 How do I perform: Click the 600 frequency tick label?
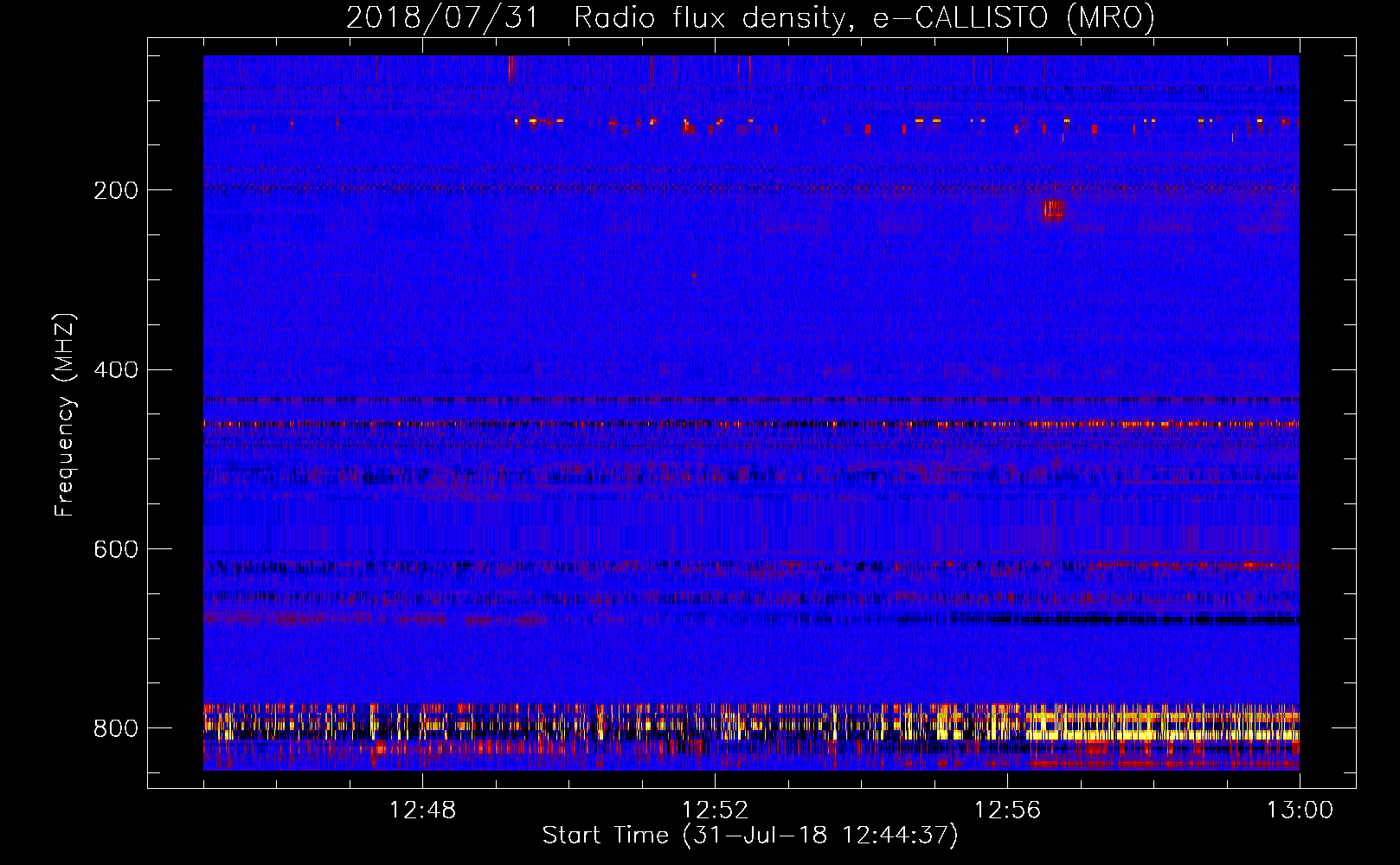click(x=116, y=550)
